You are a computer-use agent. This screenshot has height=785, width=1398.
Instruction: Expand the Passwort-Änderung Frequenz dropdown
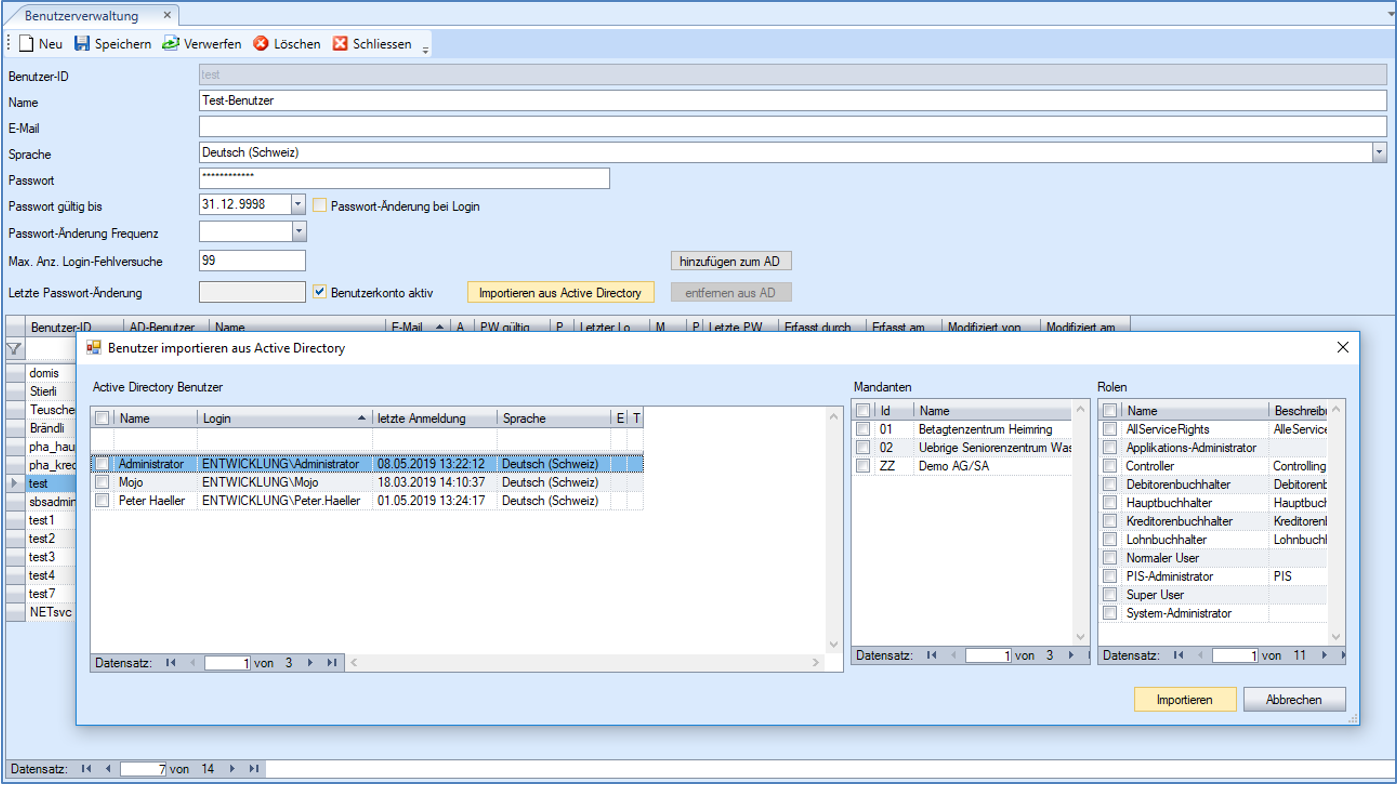coord(298,232)
